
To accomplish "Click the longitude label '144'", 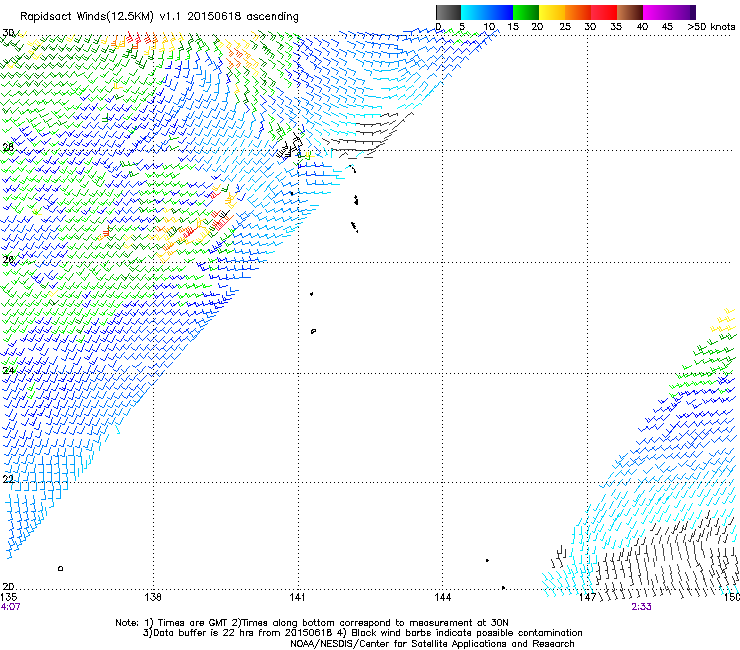I will (x=442, y=597).
